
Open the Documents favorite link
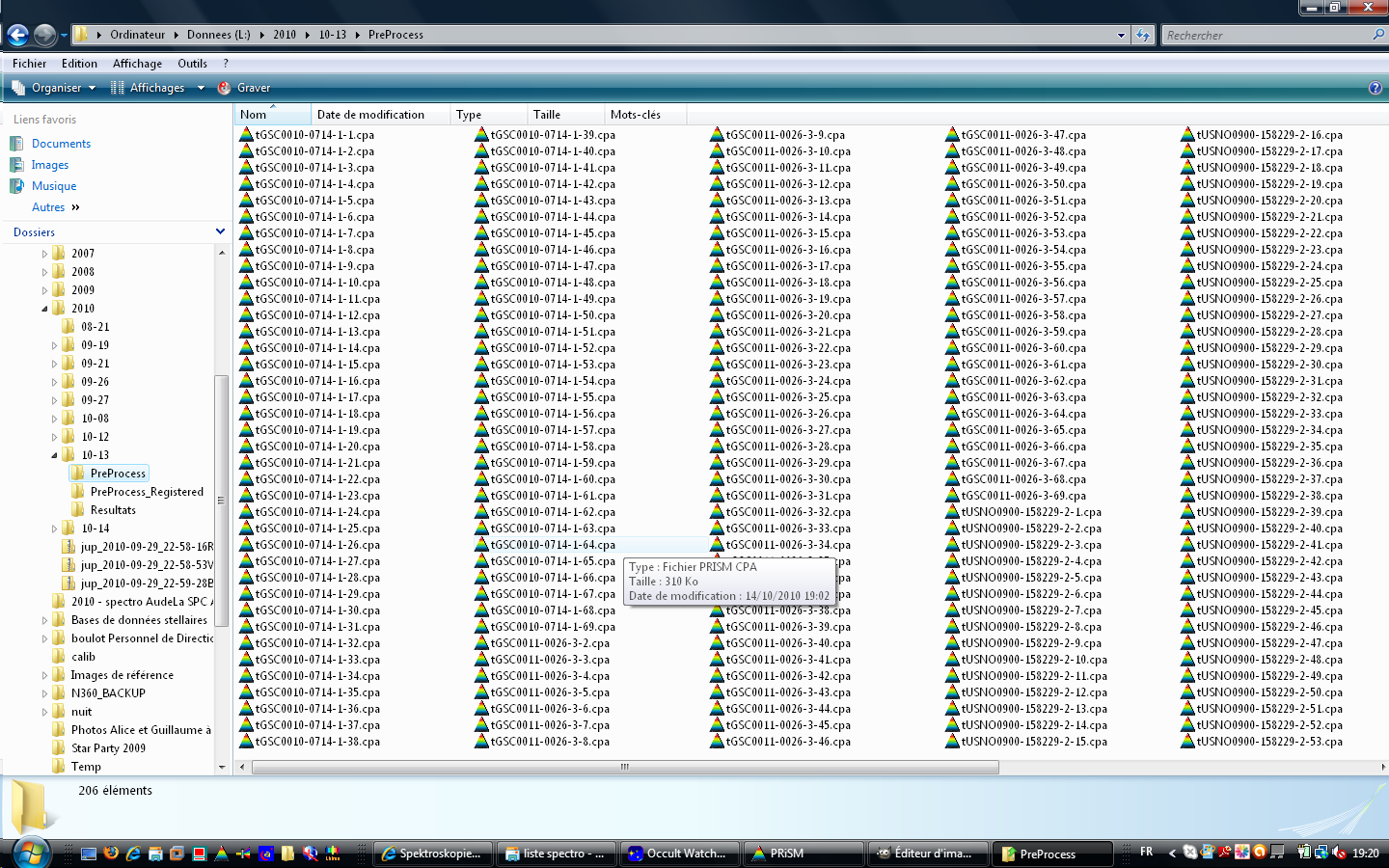pos(61,144)
